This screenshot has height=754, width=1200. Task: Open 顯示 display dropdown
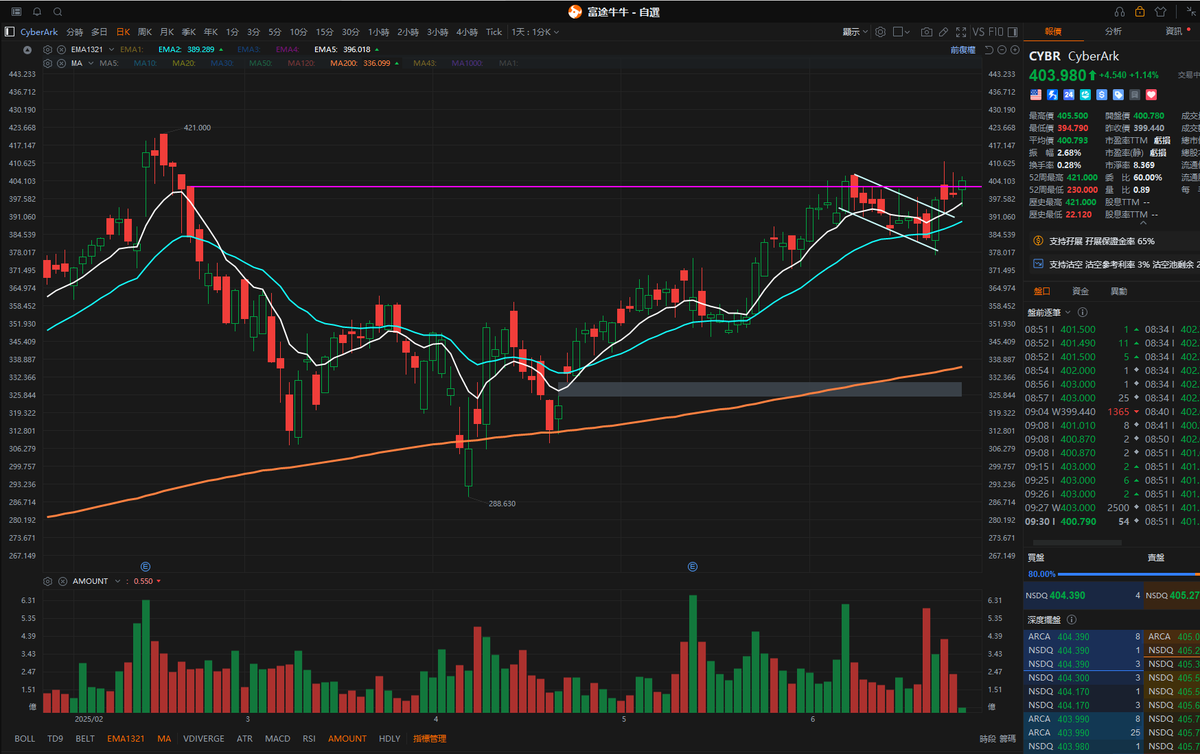(x=855, y=32)
